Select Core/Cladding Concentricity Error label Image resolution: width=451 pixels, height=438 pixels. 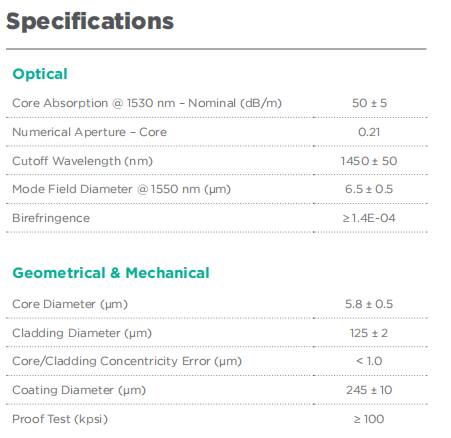[127, 361]
